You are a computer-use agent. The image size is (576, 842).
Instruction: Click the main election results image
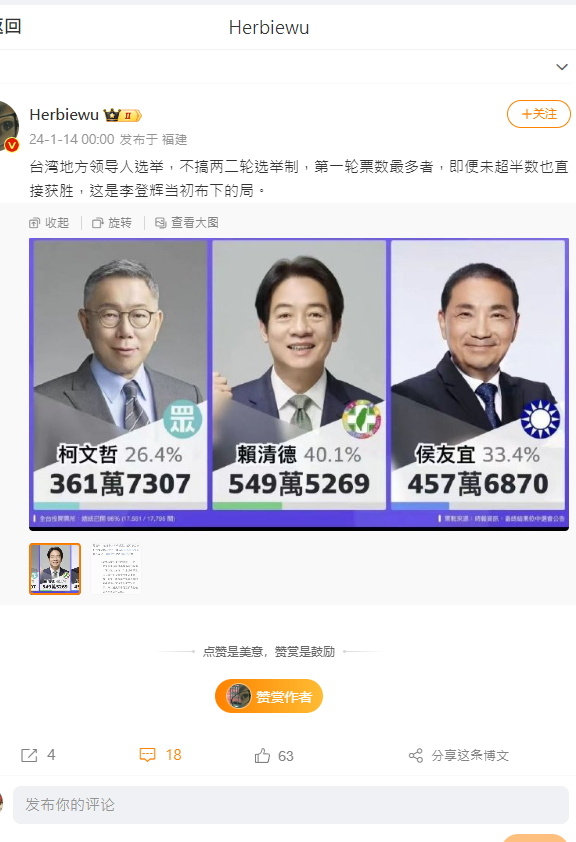click(x=299, y=384)
